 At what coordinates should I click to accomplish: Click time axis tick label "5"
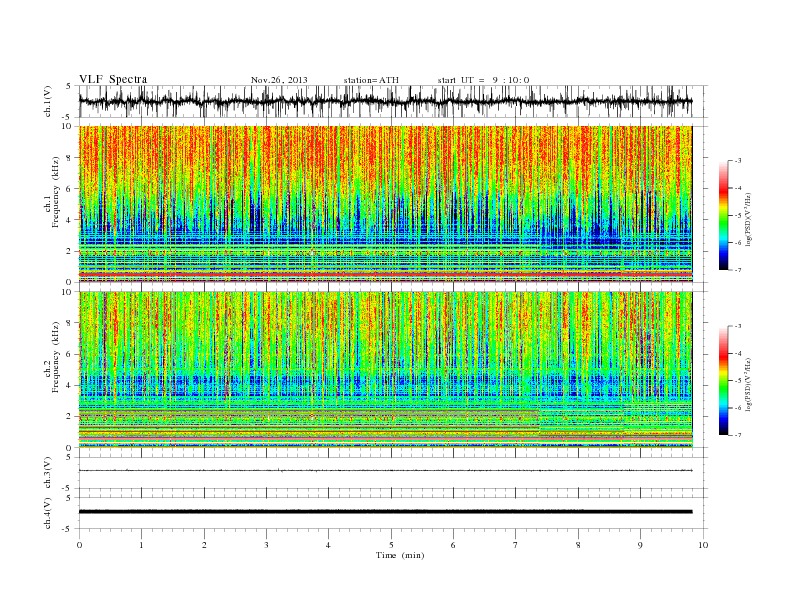[391, 545]
